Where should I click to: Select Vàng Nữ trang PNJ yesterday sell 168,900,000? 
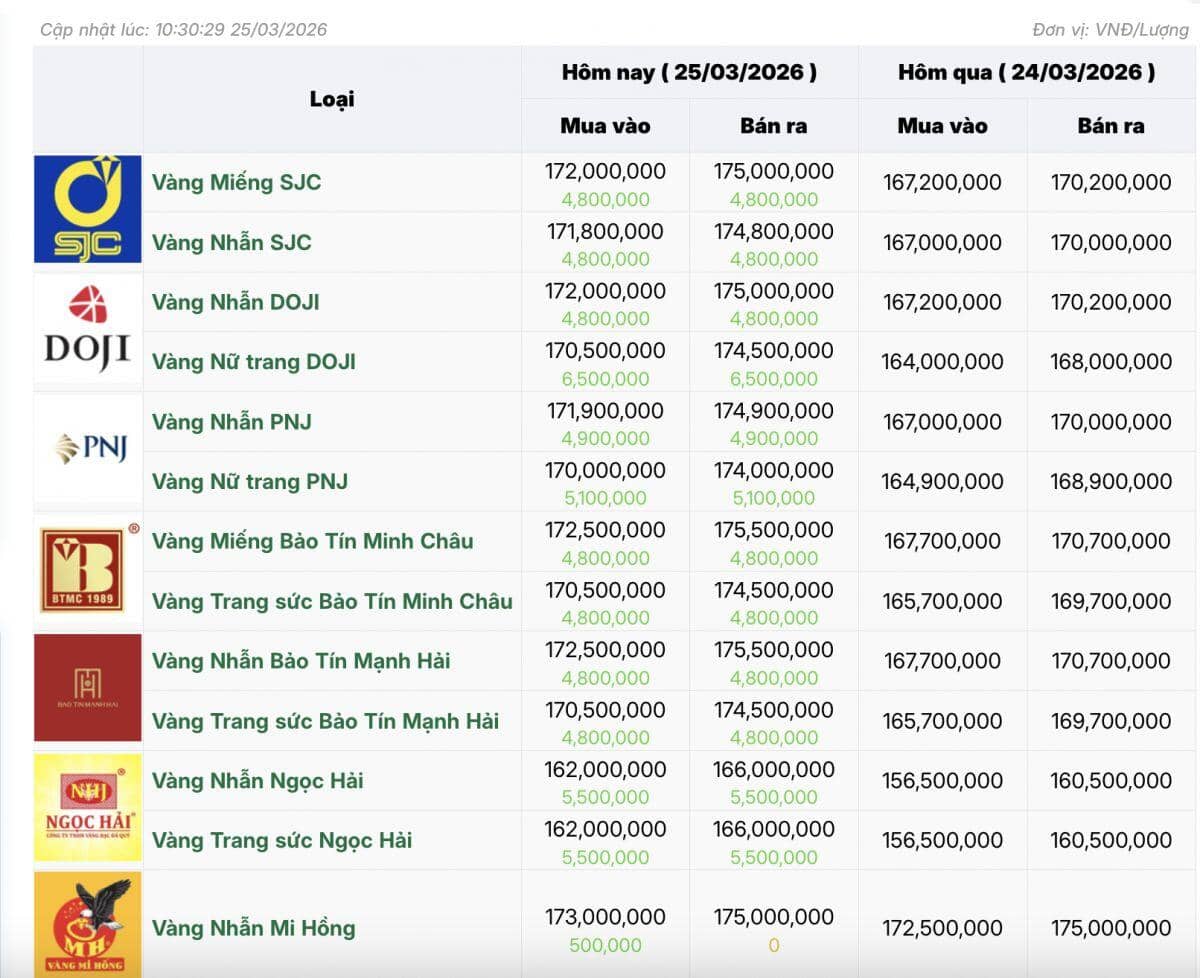(x=1111, y=482)
